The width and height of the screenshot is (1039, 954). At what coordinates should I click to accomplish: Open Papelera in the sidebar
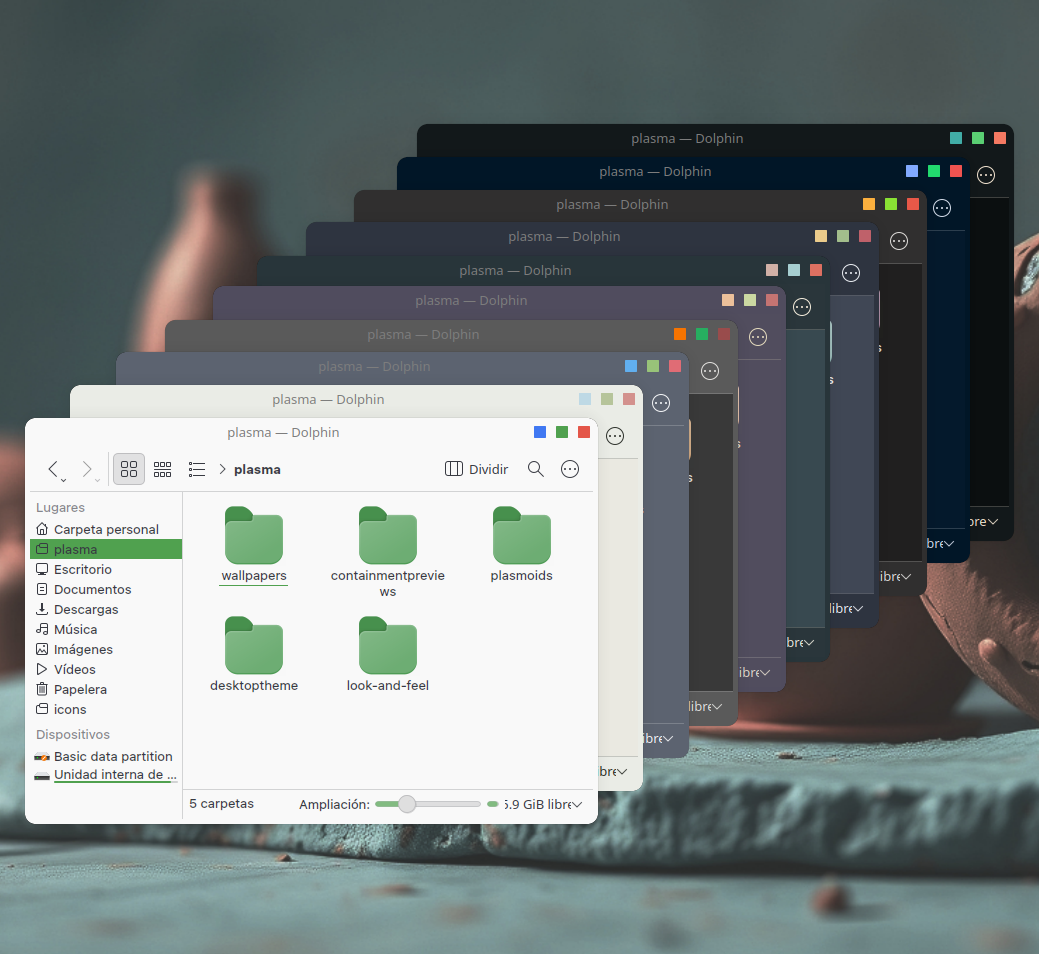pos(106,689)
